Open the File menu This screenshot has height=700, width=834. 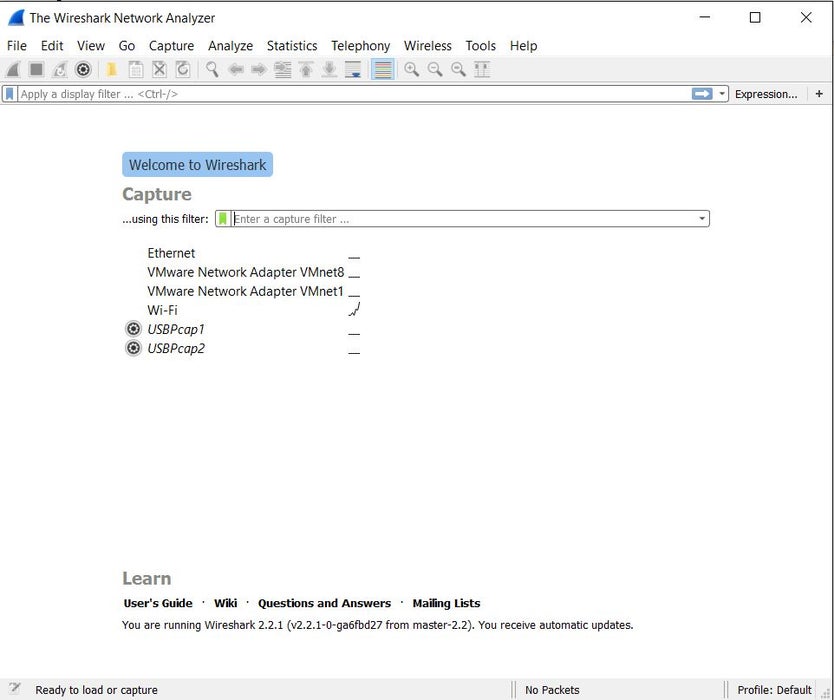[16, 46]
